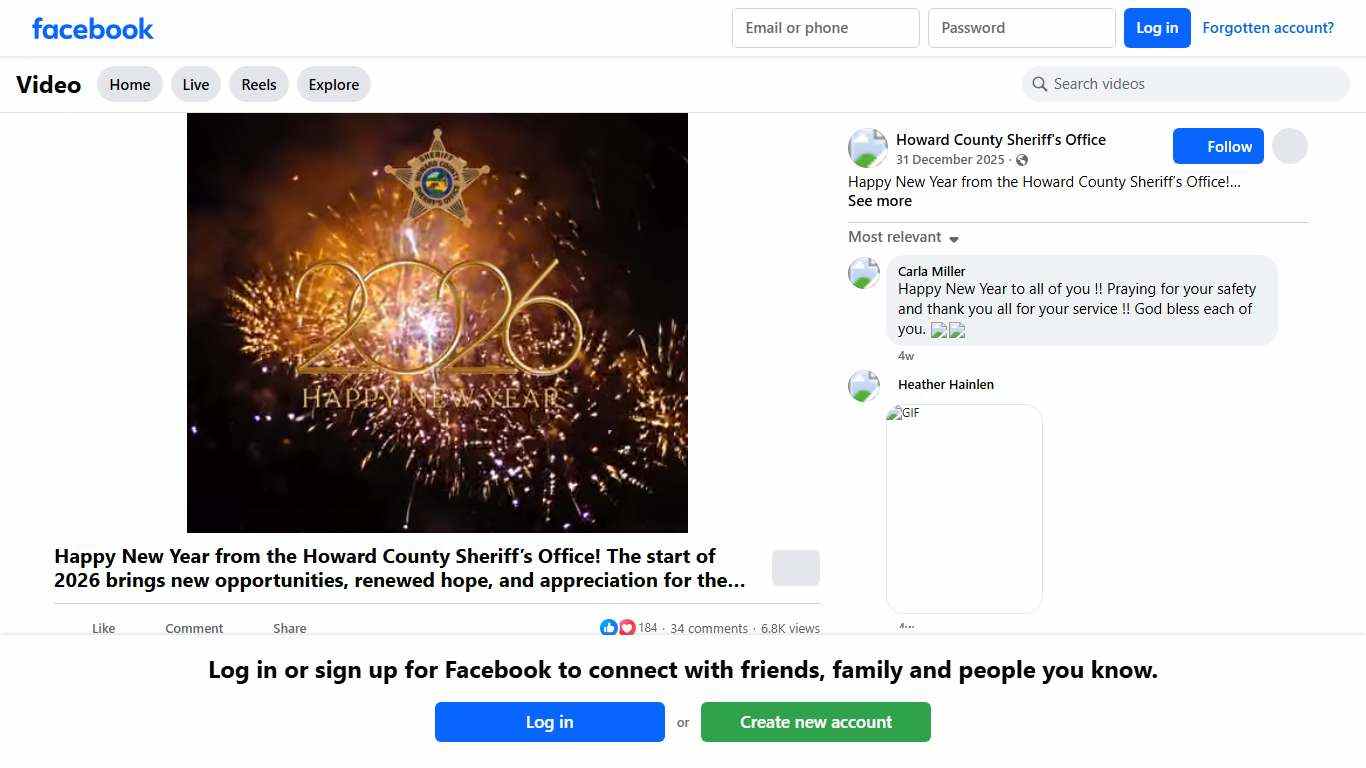1366x768 pixels.
Task: Click the search magnifier icon
Action: pos(1040,84)
